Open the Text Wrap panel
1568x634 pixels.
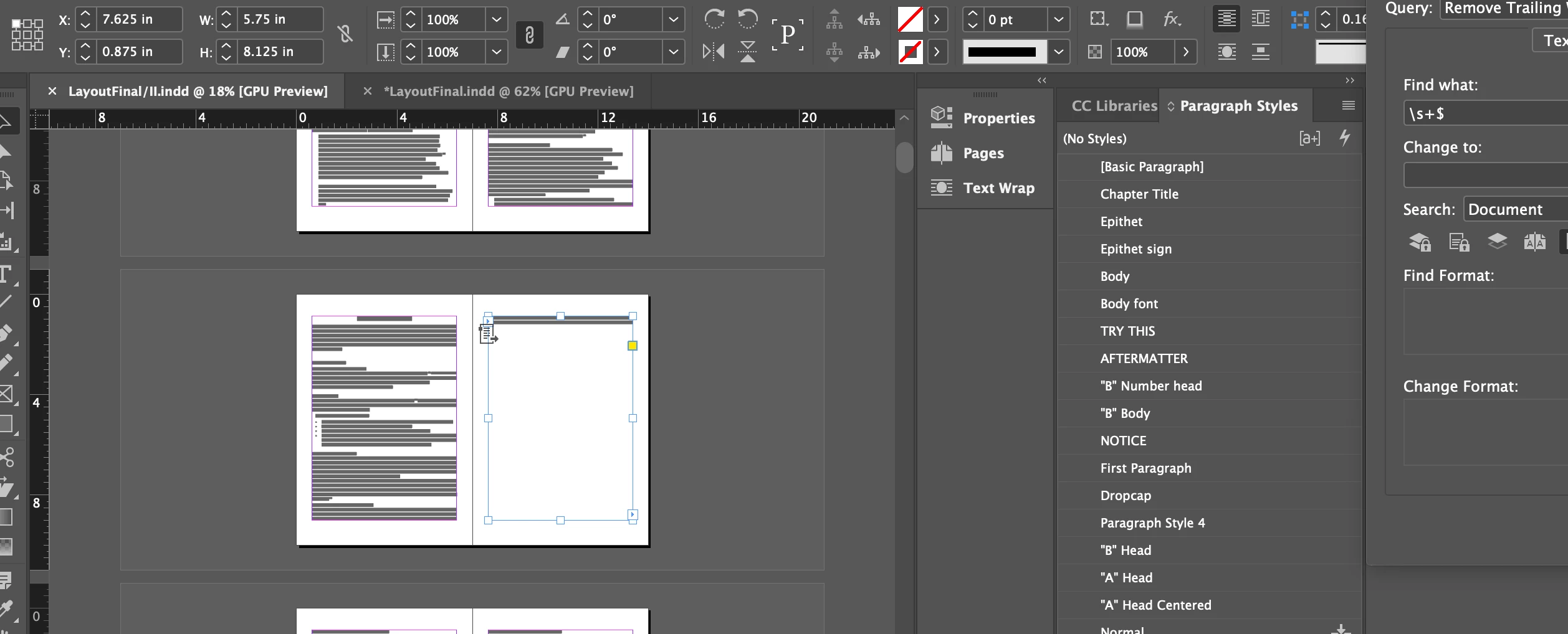tap(983, 187)
